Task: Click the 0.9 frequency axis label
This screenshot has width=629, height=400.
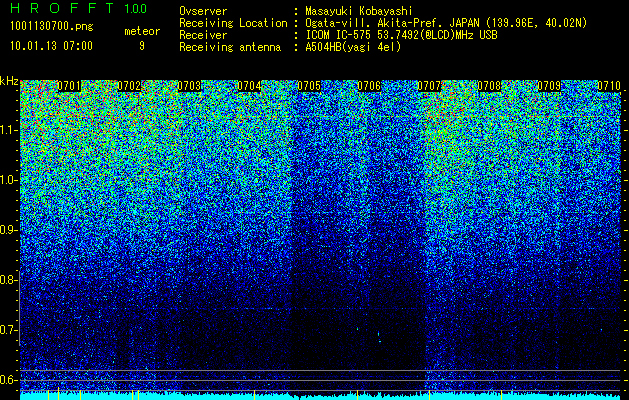Action: 8,230
